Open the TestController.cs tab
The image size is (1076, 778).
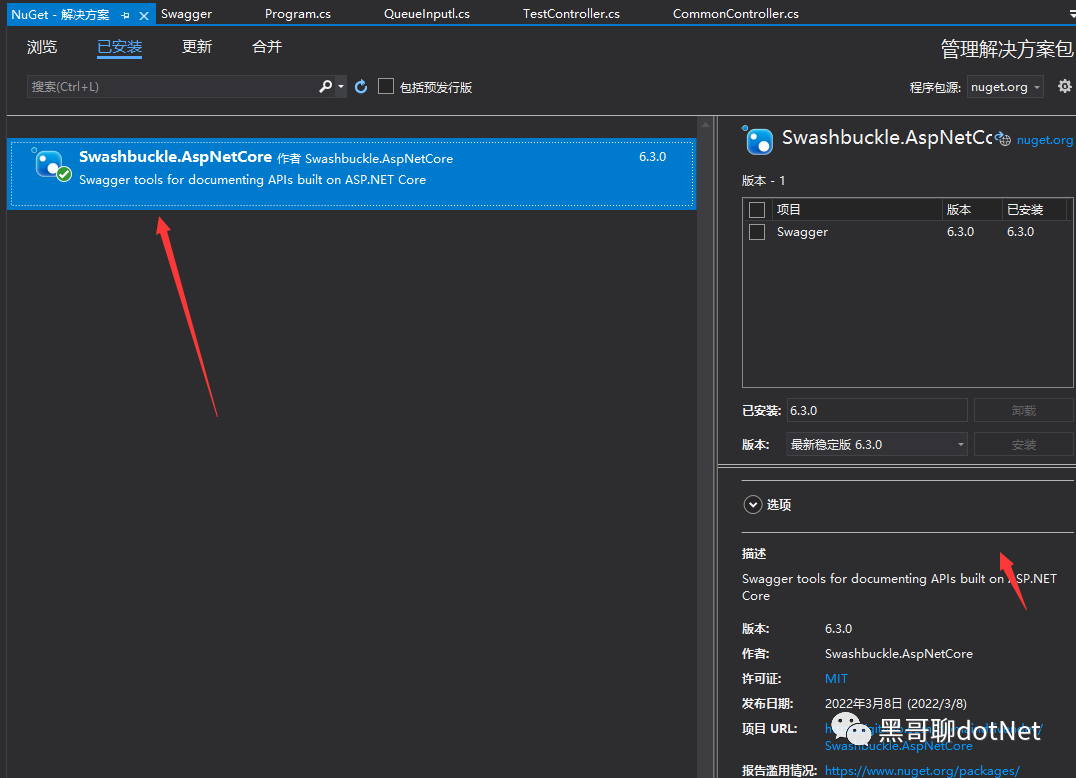click(x=571, y=14)
